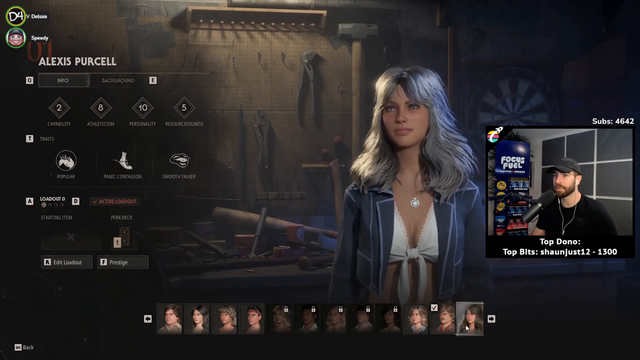The width and height of the screenshot is (640, 360).
Task: Select the second locked character portrait
Action: coord(307,319)
